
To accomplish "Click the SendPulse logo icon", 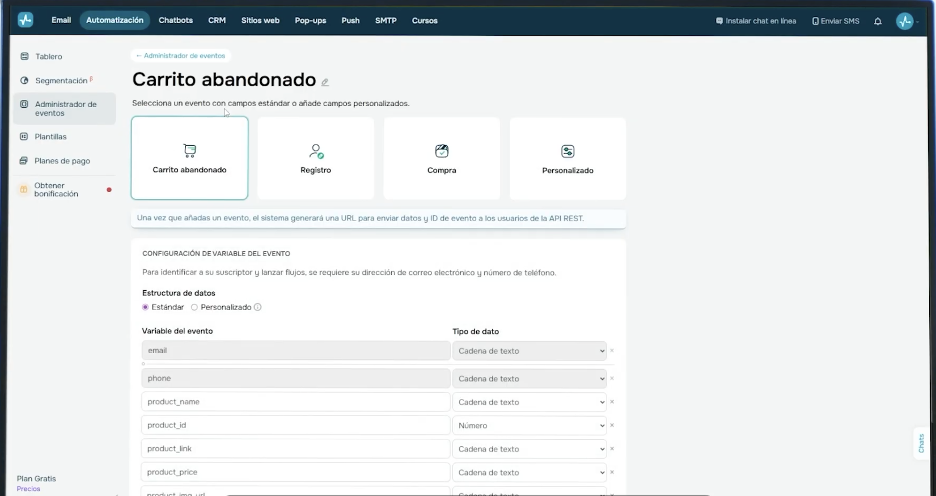I will click(25, 20).
